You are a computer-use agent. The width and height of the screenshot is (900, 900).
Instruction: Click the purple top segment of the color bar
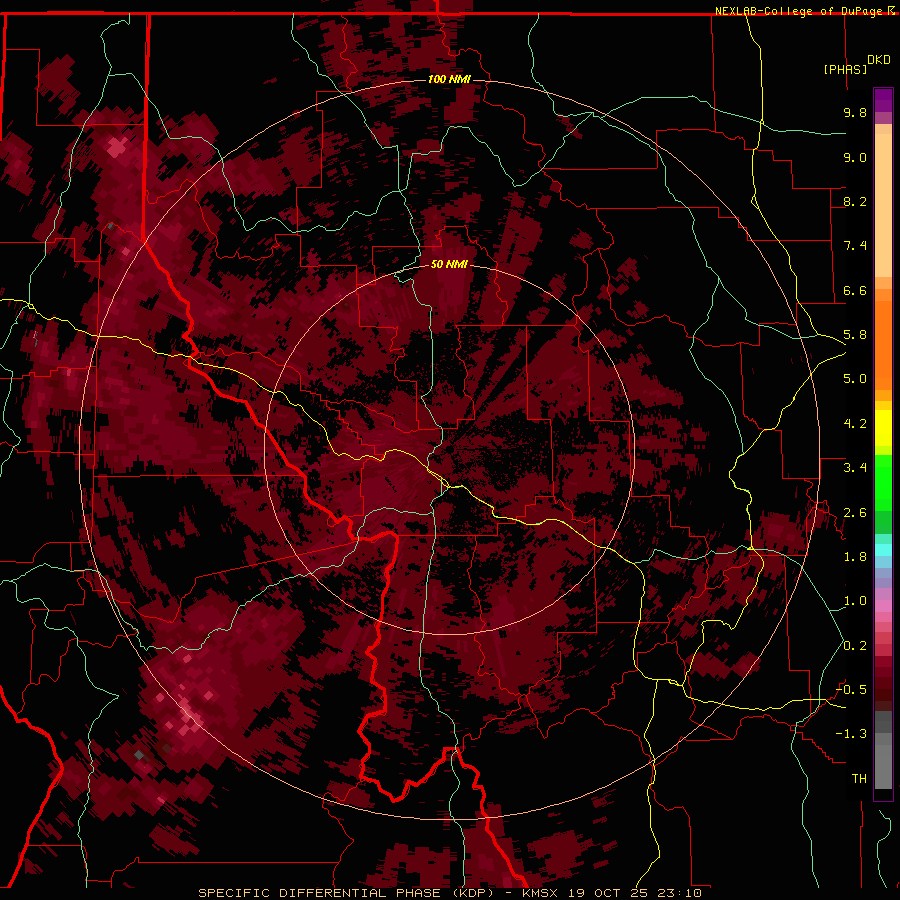click(x=883, y=100)
